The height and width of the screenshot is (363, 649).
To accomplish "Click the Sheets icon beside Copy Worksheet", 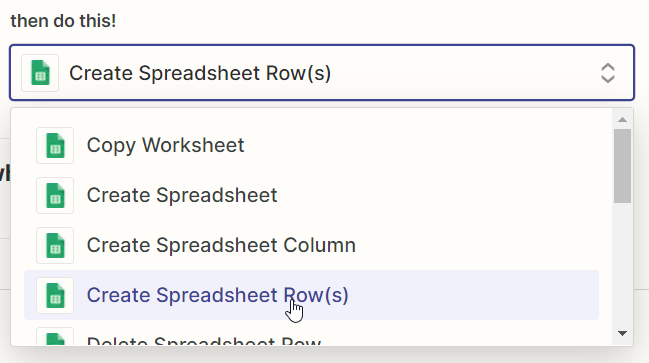I will (55, 145).
